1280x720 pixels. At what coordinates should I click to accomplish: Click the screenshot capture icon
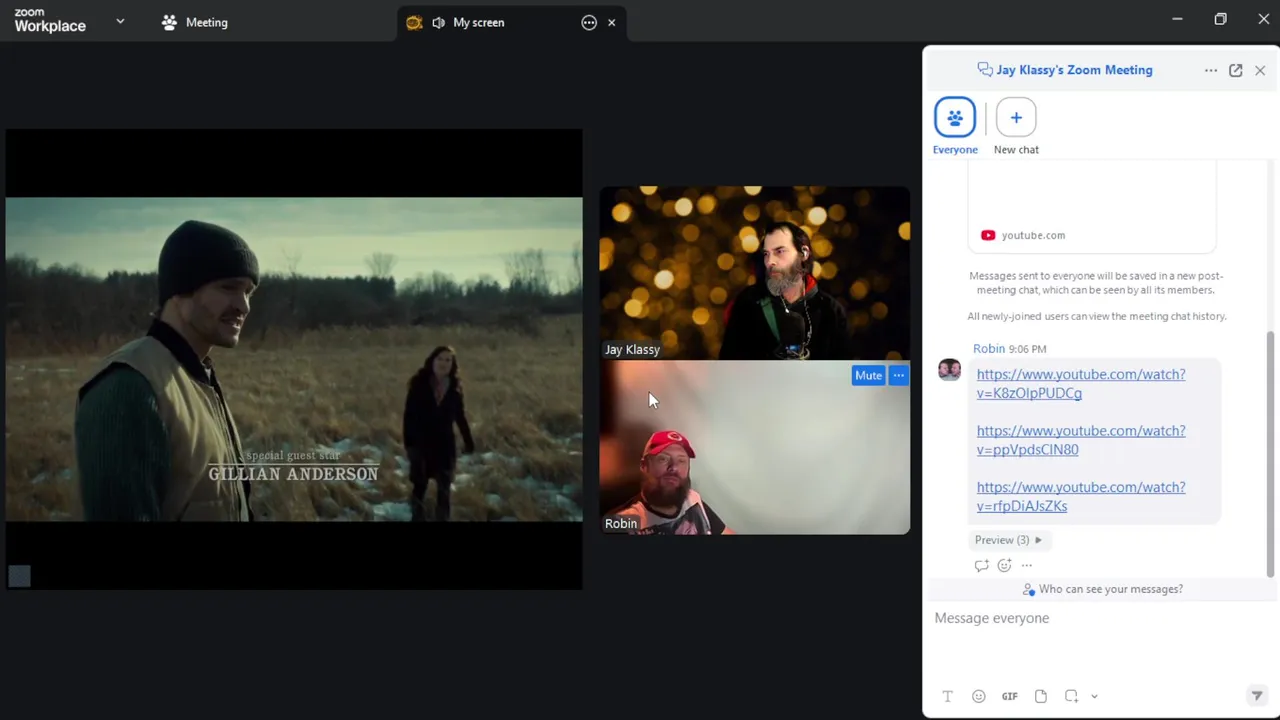pos(1071,696)
